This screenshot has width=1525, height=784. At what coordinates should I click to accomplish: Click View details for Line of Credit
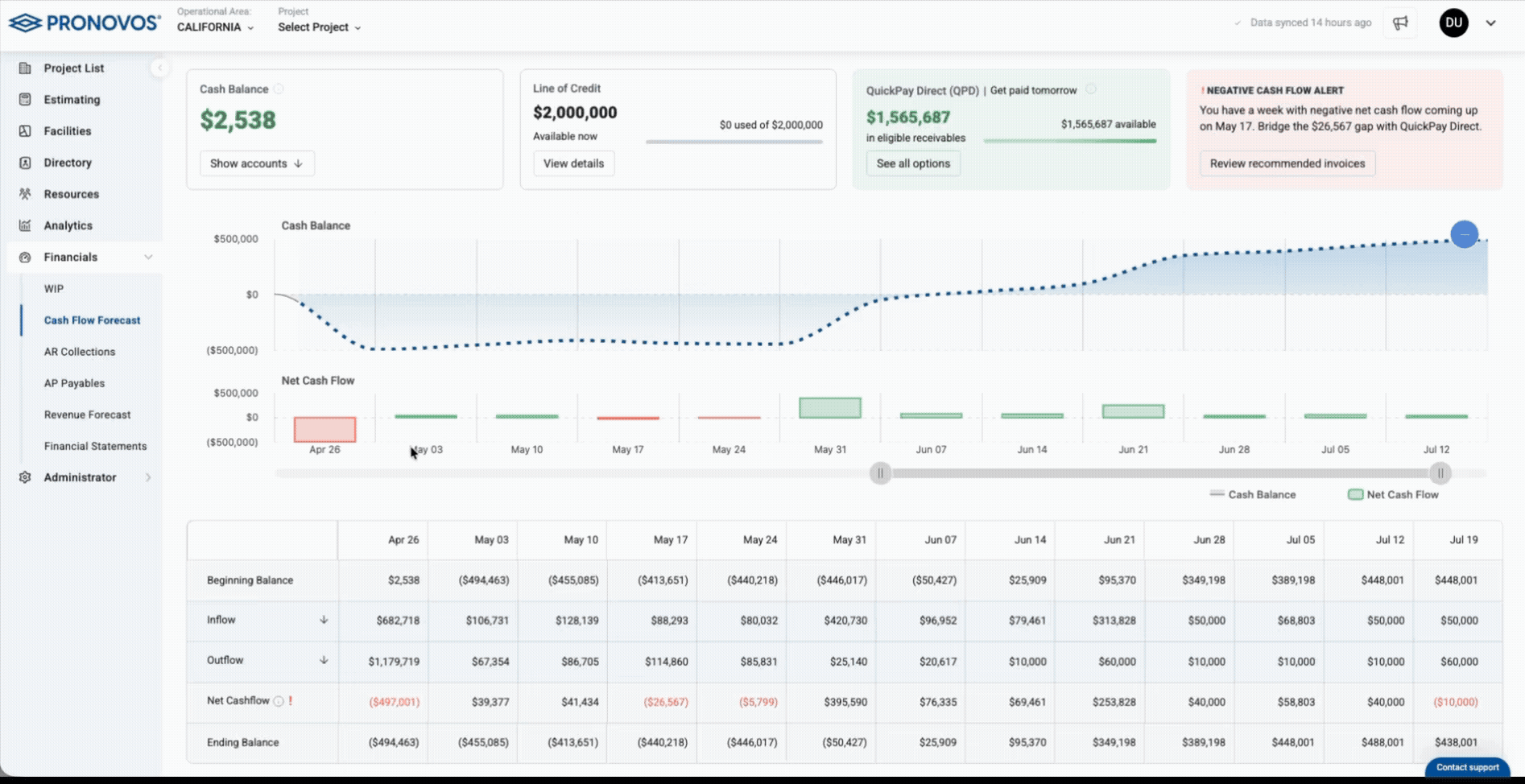(x=573, y=163)
